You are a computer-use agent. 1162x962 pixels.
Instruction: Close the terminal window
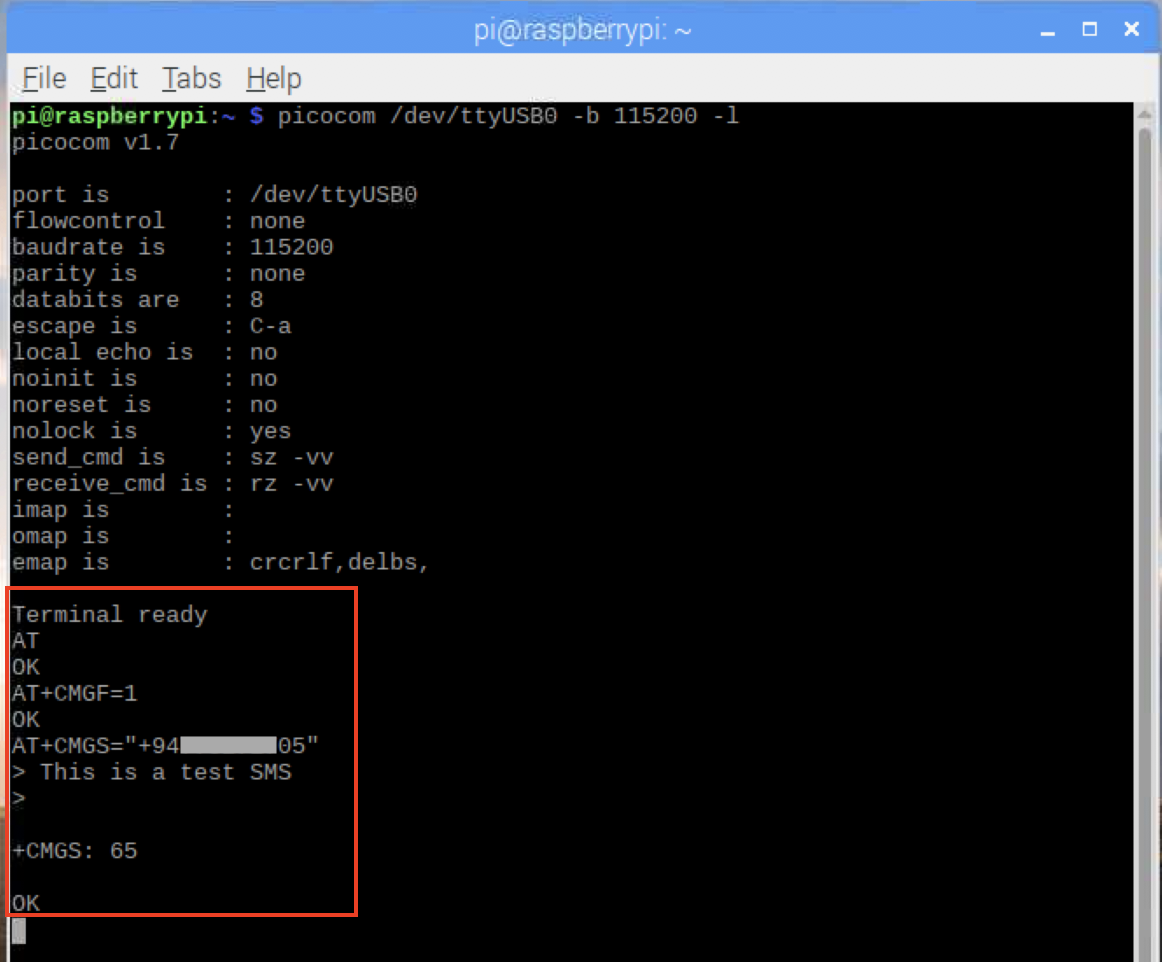(x=1132, y=29)
